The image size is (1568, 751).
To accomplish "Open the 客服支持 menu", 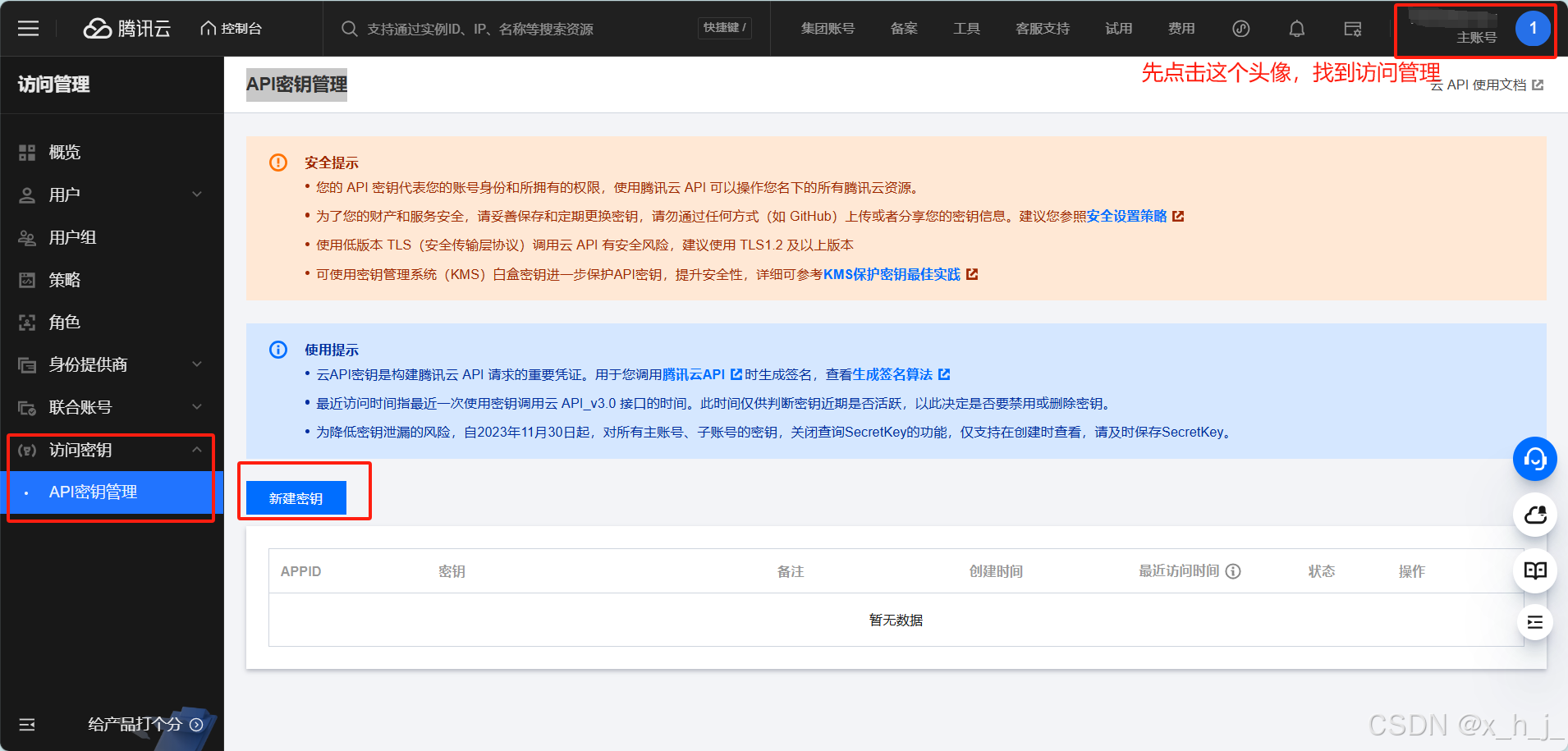I will coord(1043,29).
